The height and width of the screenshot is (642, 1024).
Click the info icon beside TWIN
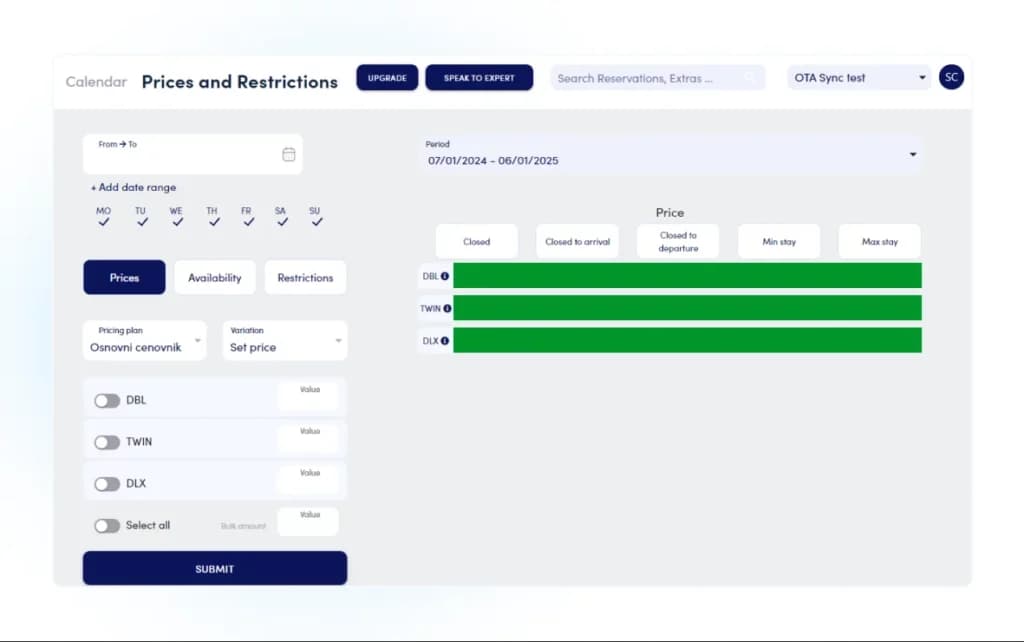[x=447, y=308]
